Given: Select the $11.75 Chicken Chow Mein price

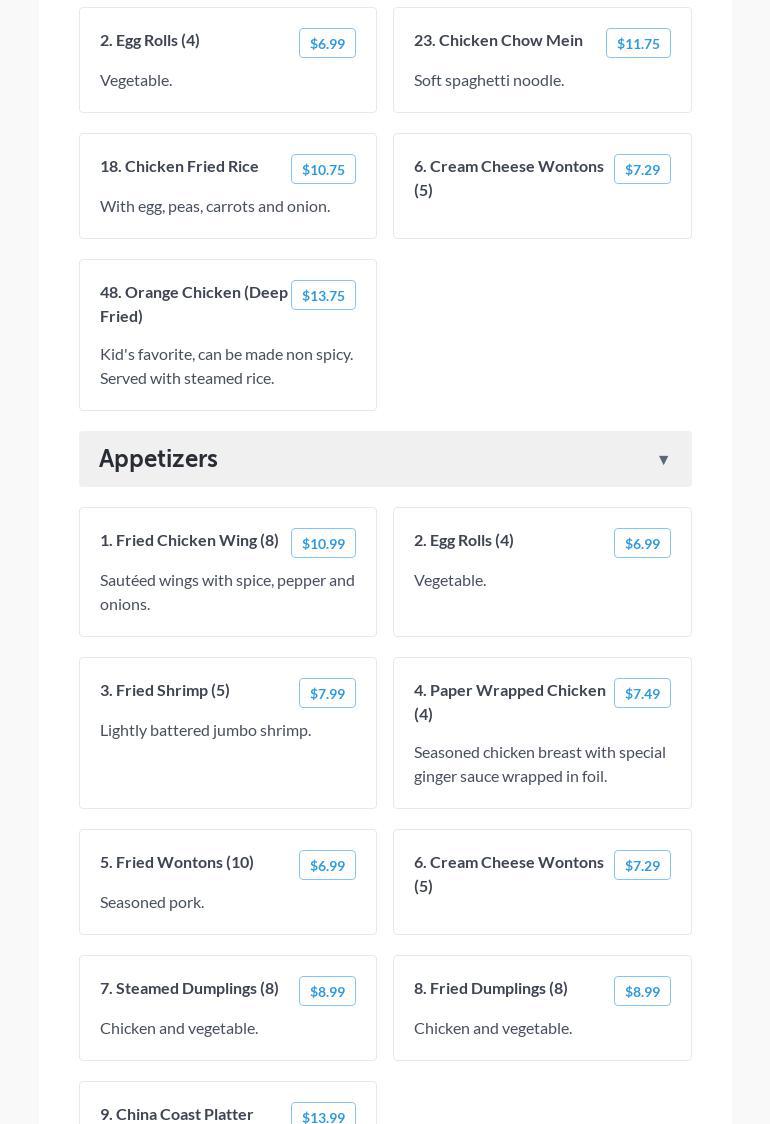Looking at the screenshot, I should click(x=638, y=43).
